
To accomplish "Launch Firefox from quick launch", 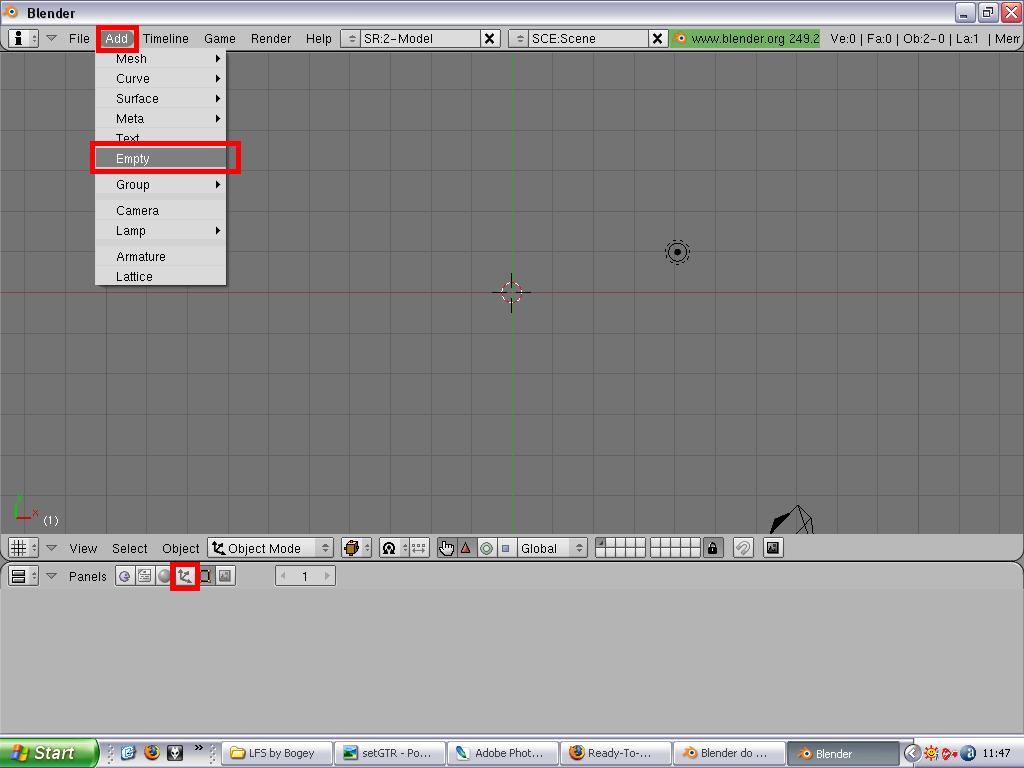I will [152, 753].
